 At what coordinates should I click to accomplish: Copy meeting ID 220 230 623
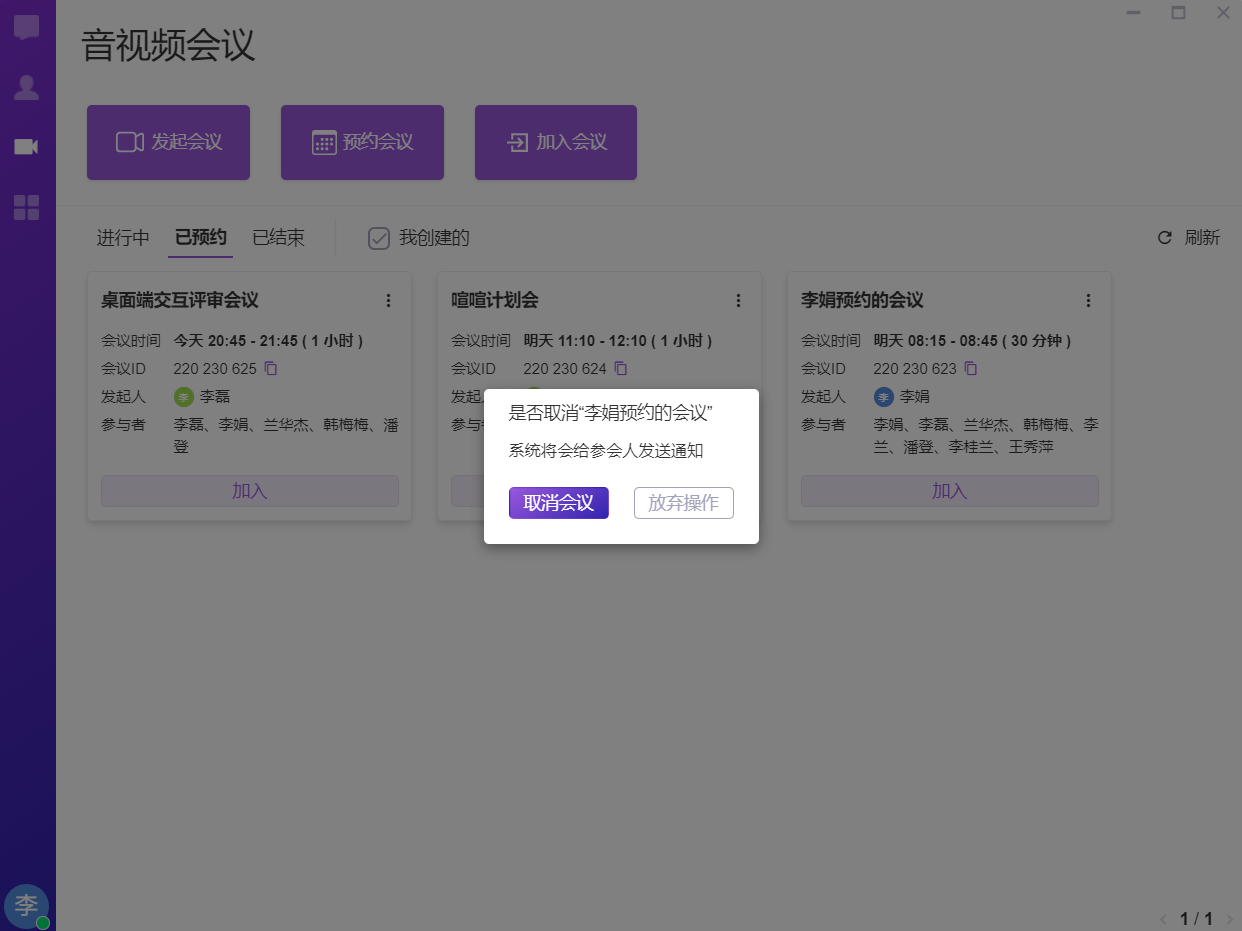(x=971, y=368)
